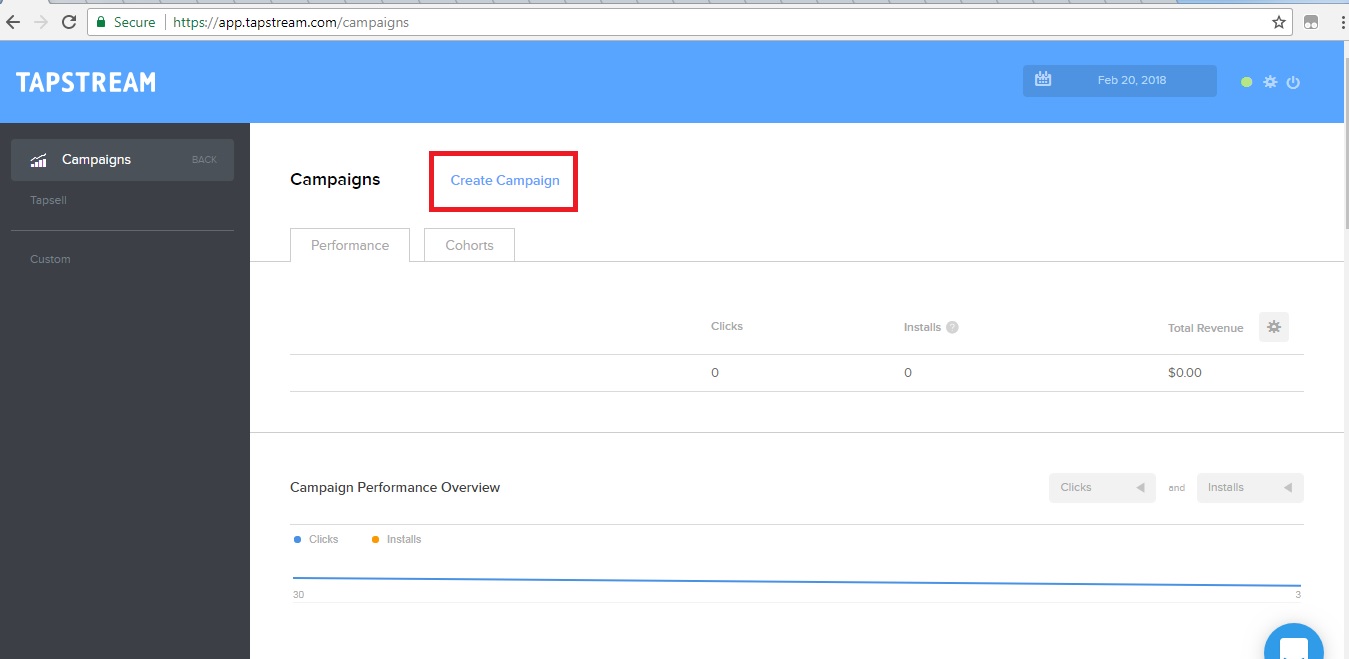Click the Total Revenue column header
This screenshot has height=659, width=1349.
1206,328
